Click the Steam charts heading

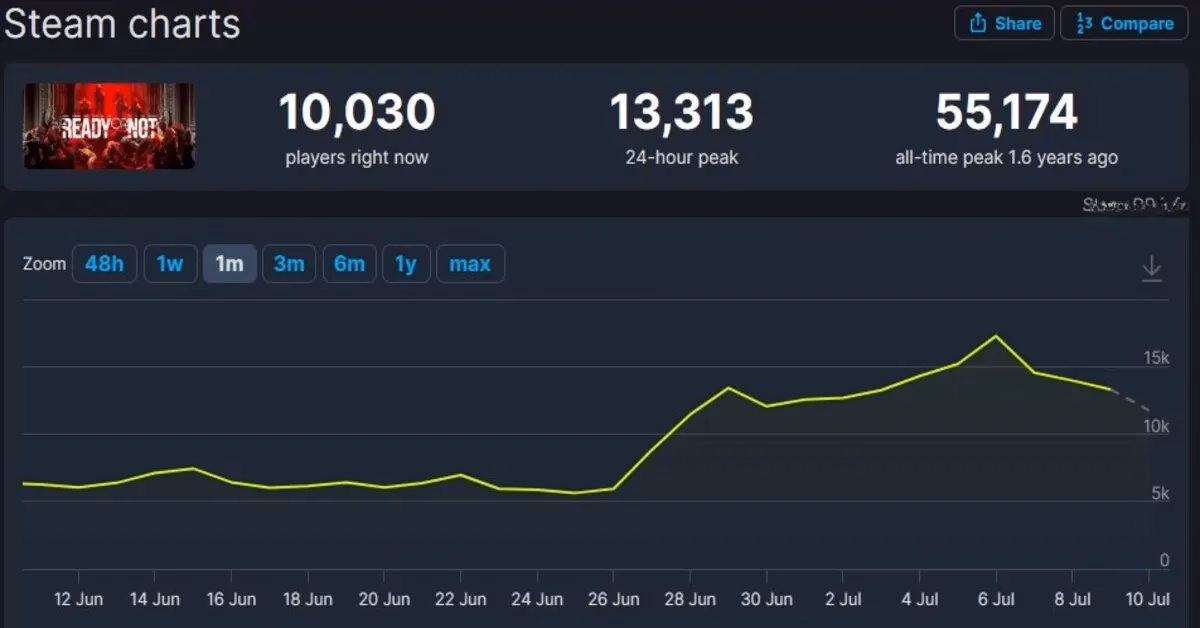120,24
